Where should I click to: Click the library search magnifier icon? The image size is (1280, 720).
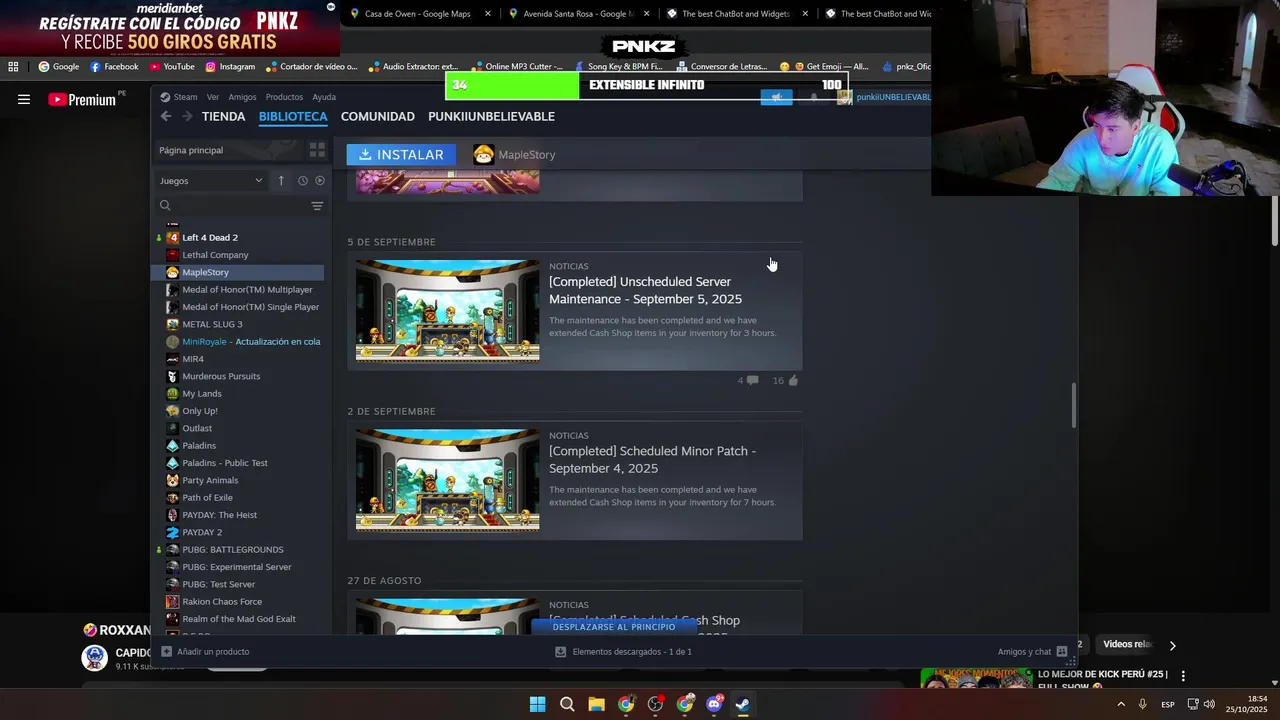click(x=165, y=206)
